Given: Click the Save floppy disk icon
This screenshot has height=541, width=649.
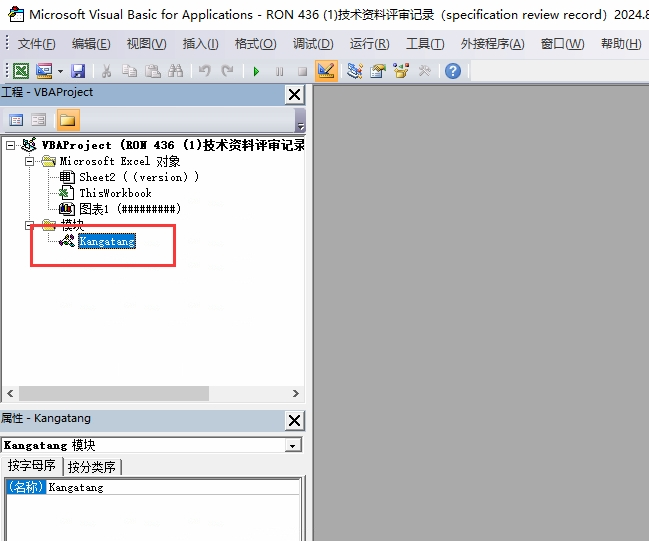Looking at the screenshot, I should click(x=78, y=71).
